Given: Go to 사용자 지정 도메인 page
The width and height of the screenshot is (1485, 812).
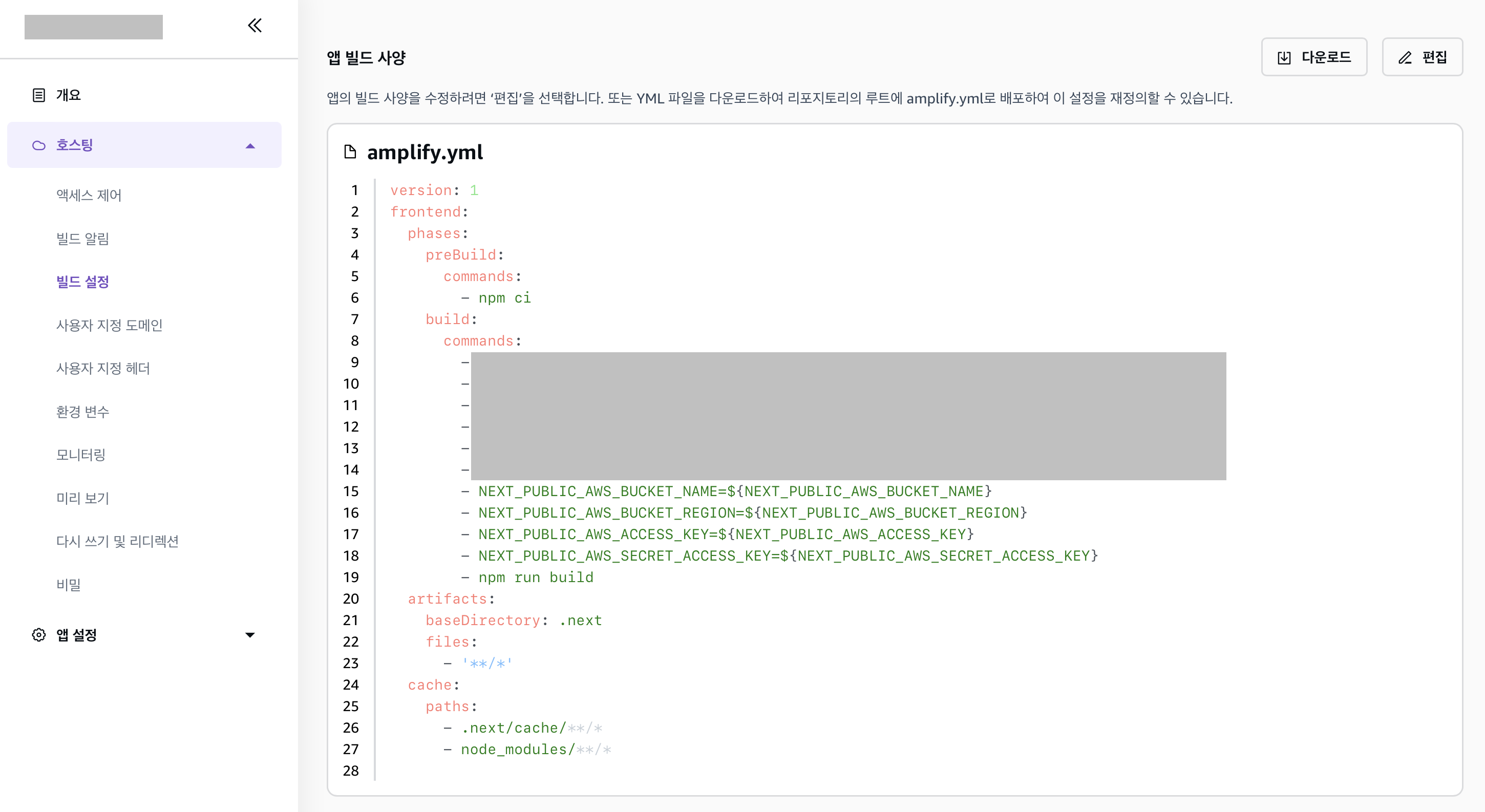Looking at the screenshot, I should 109,325.
